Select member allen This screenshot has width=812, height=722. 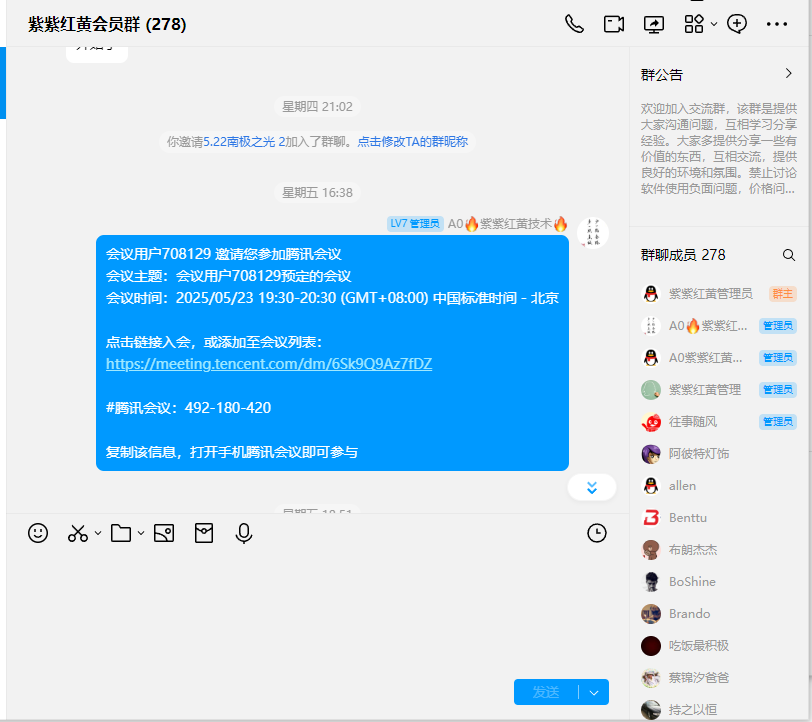pos(718,486)
